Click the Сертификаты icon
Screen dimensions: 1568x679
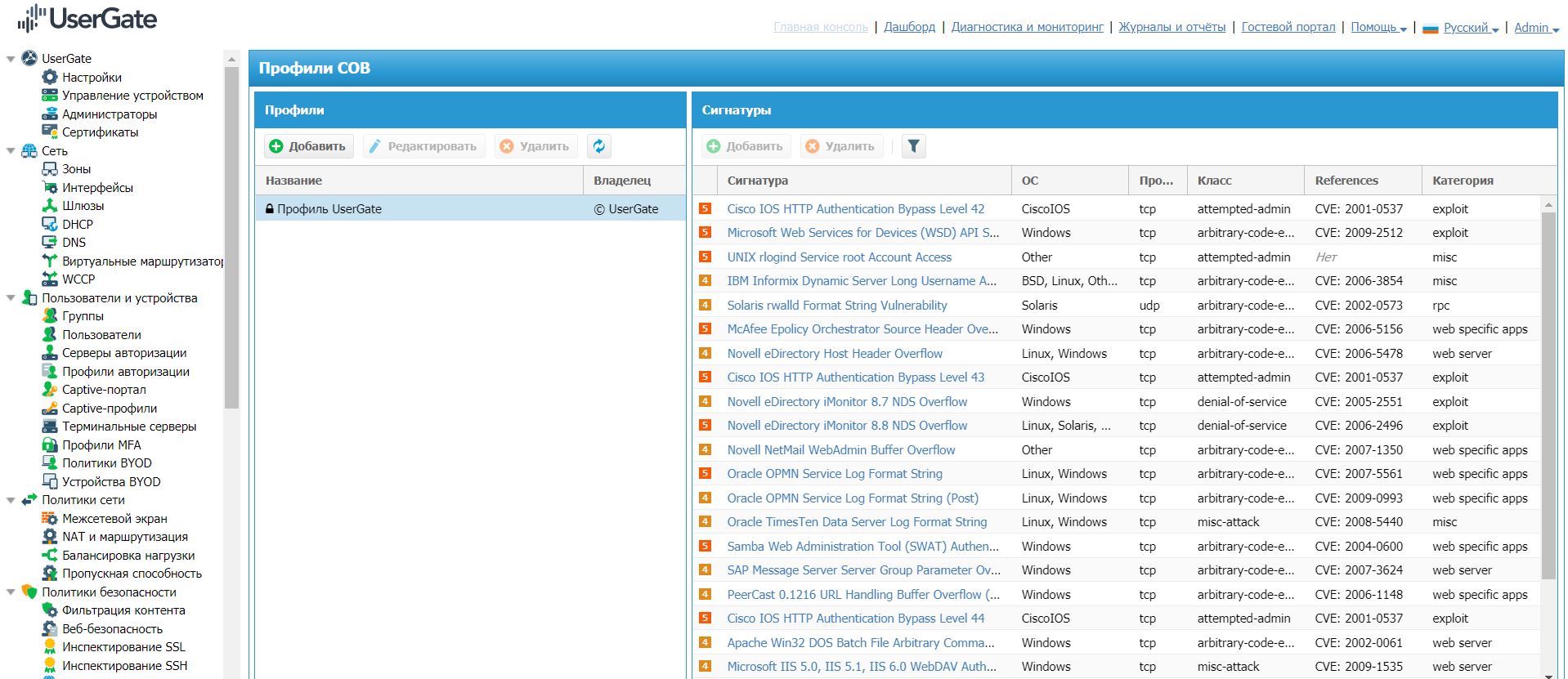pos(50,132)
